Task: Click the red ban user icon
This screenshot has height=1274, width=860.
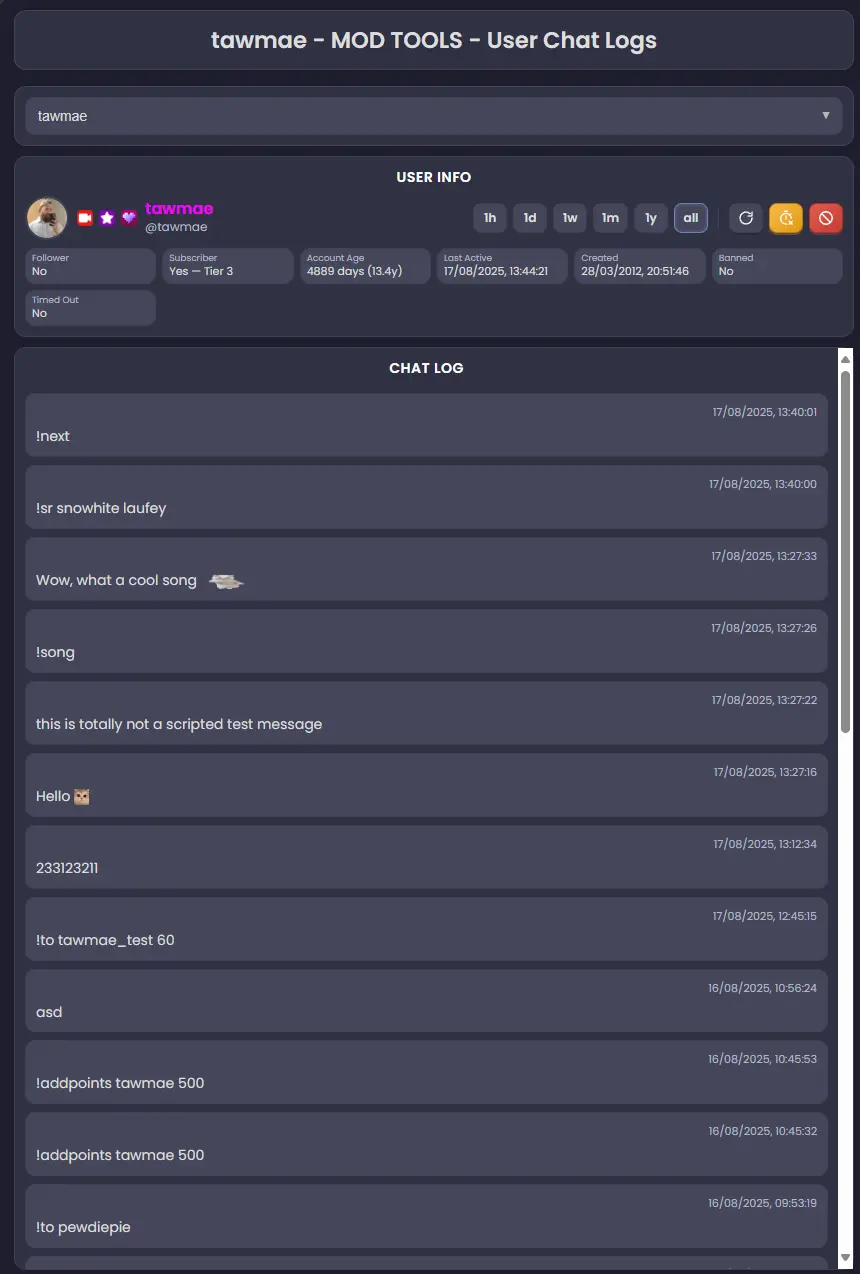Action: (x=826, y=218)
